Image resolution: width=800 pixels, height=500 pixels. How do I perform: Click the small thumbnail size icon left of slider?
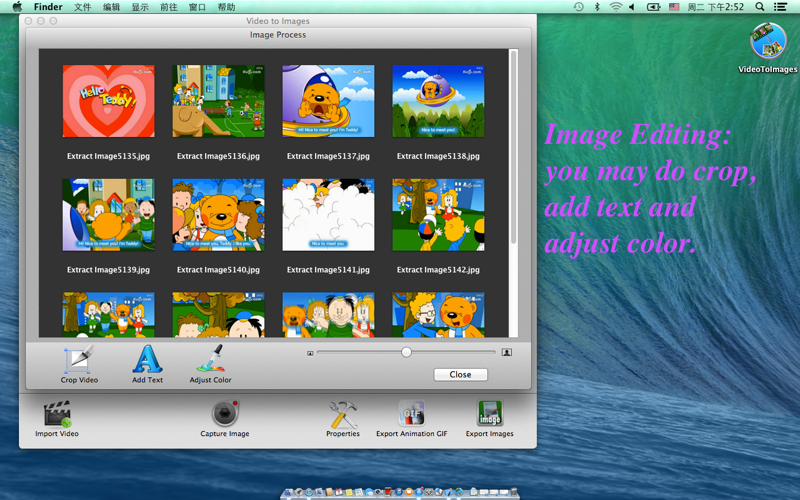310,353
